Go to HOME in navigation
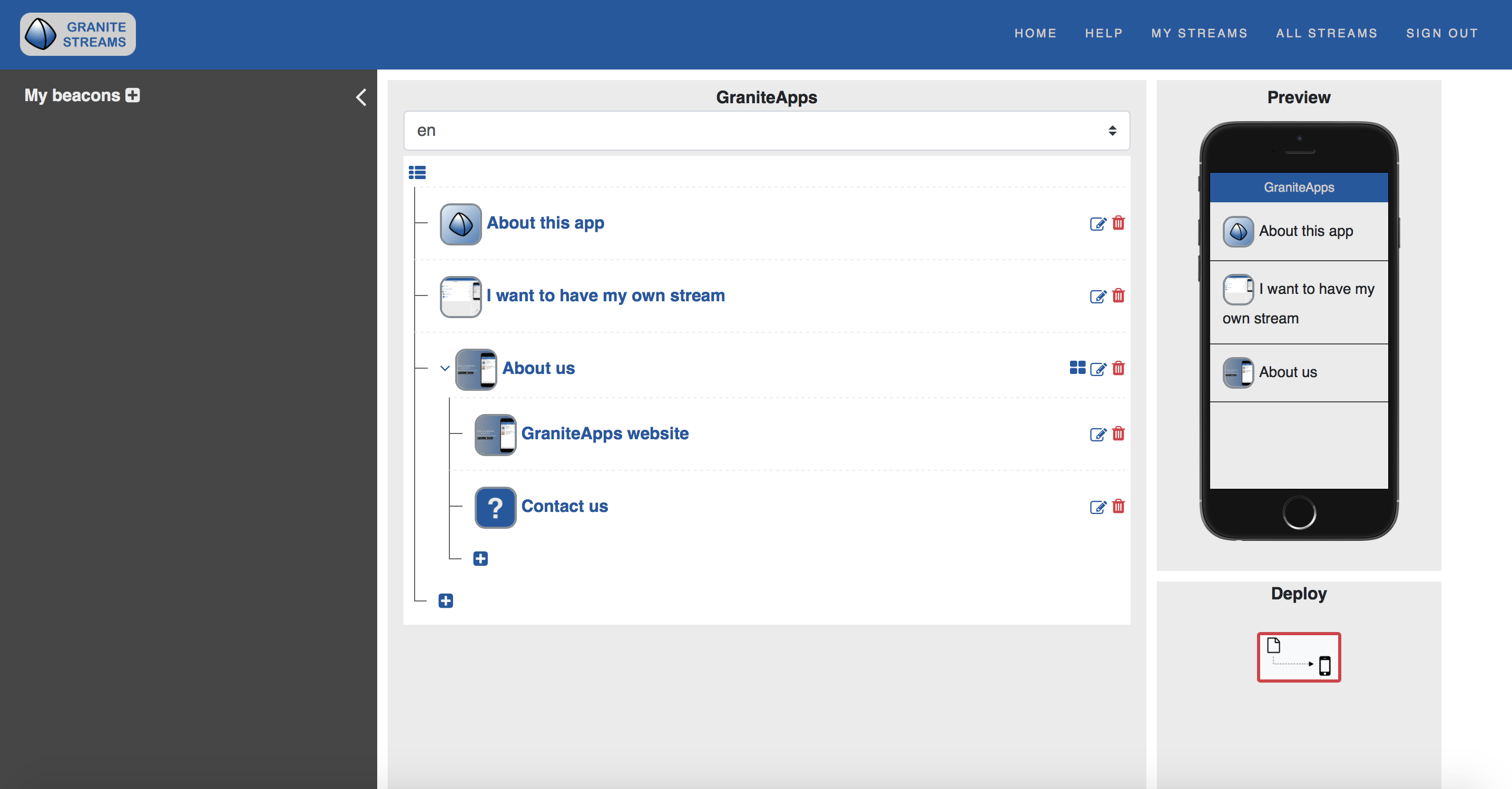Image resolution: width=1512 pixels, height=789 pixels. (x=1035, y=33)
